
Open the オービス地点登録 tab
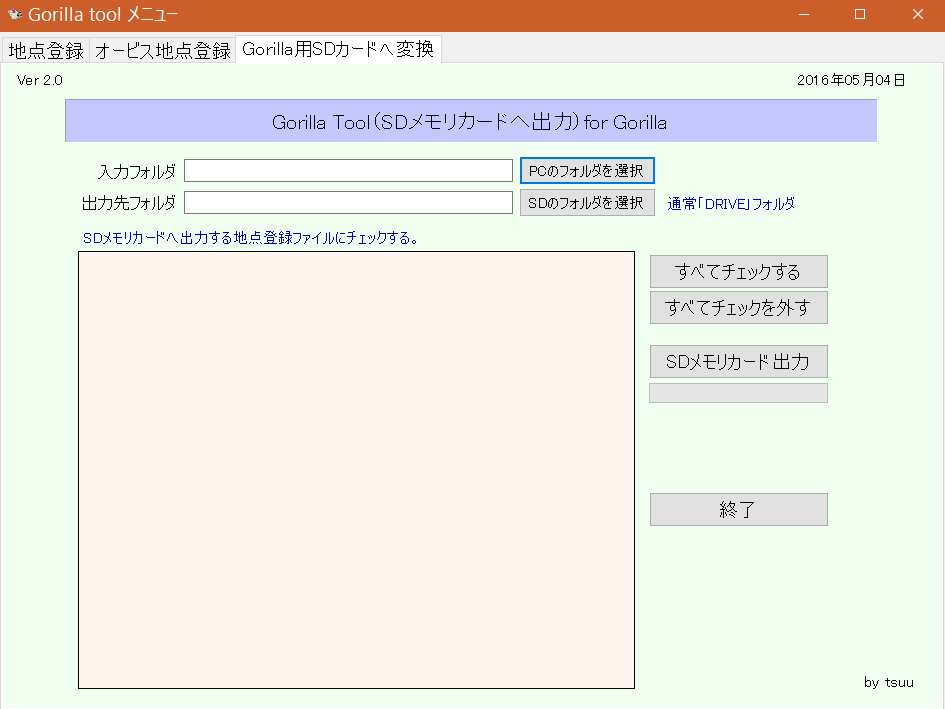162,50
